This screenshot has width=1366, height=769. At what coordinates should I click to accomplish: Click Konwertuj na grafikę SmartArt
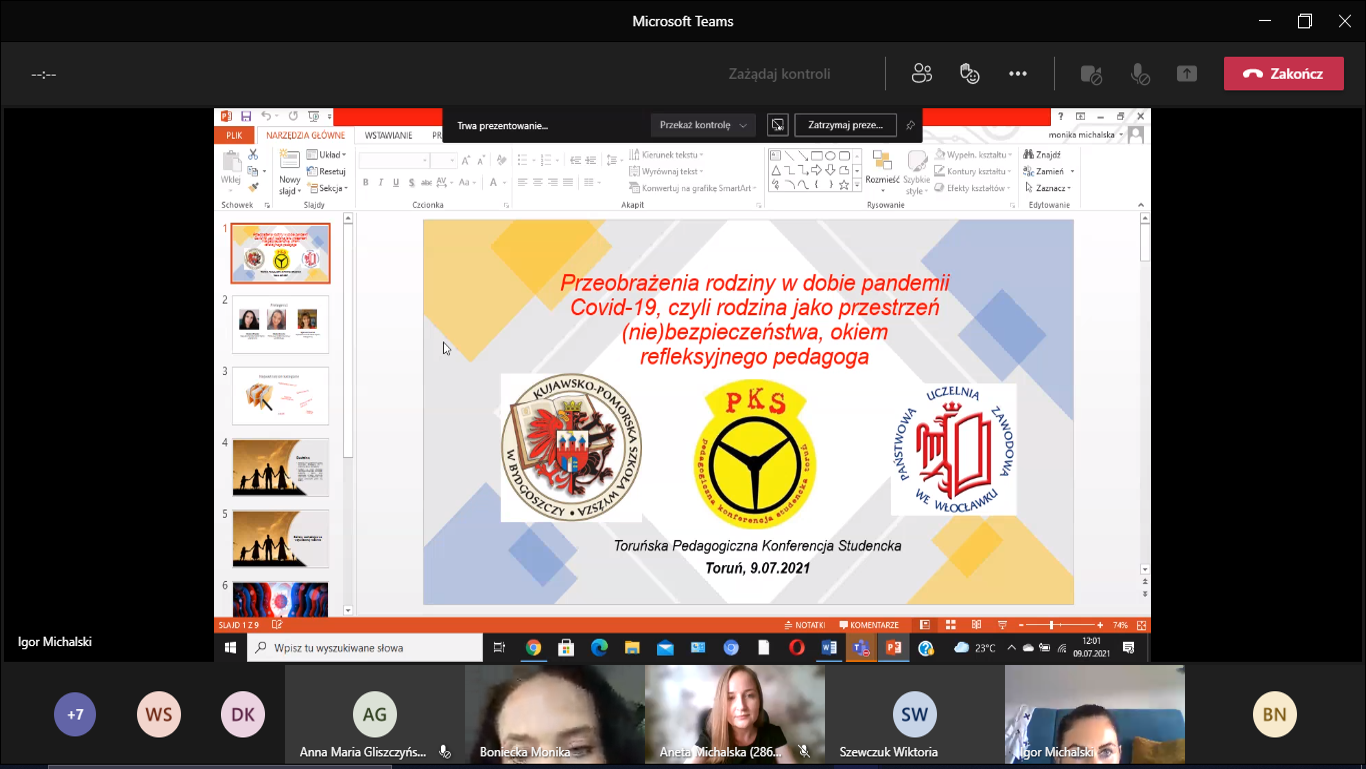pos(691,188)
